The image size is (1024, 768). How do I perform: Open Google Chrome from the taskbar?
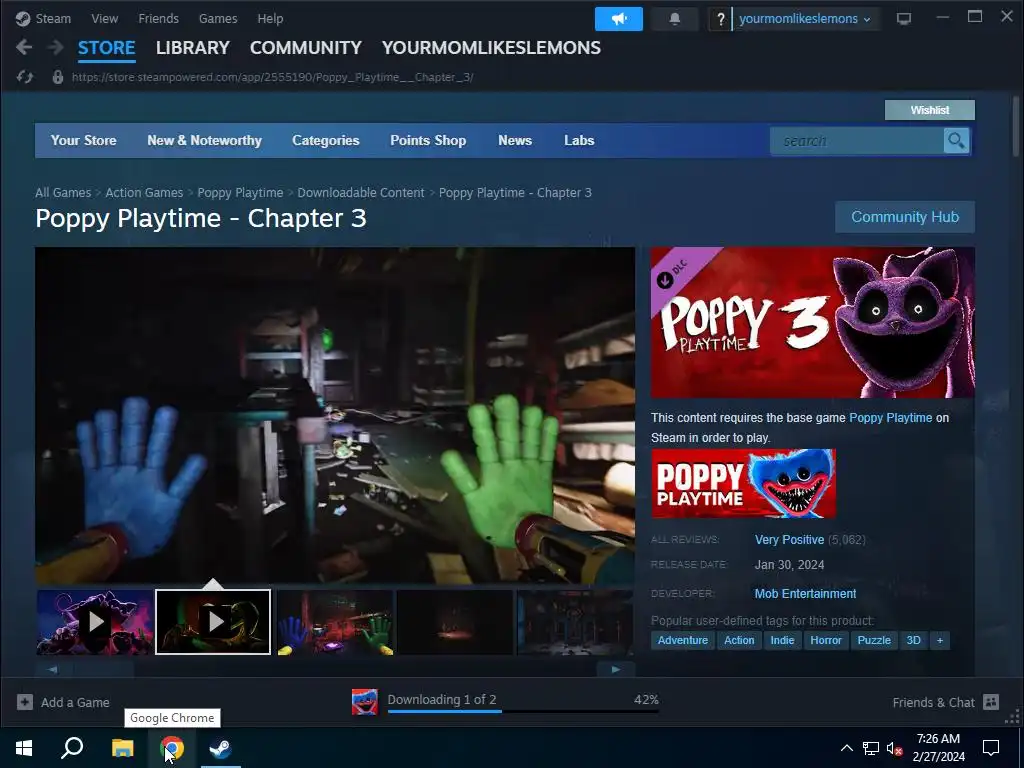coord(172,748)
